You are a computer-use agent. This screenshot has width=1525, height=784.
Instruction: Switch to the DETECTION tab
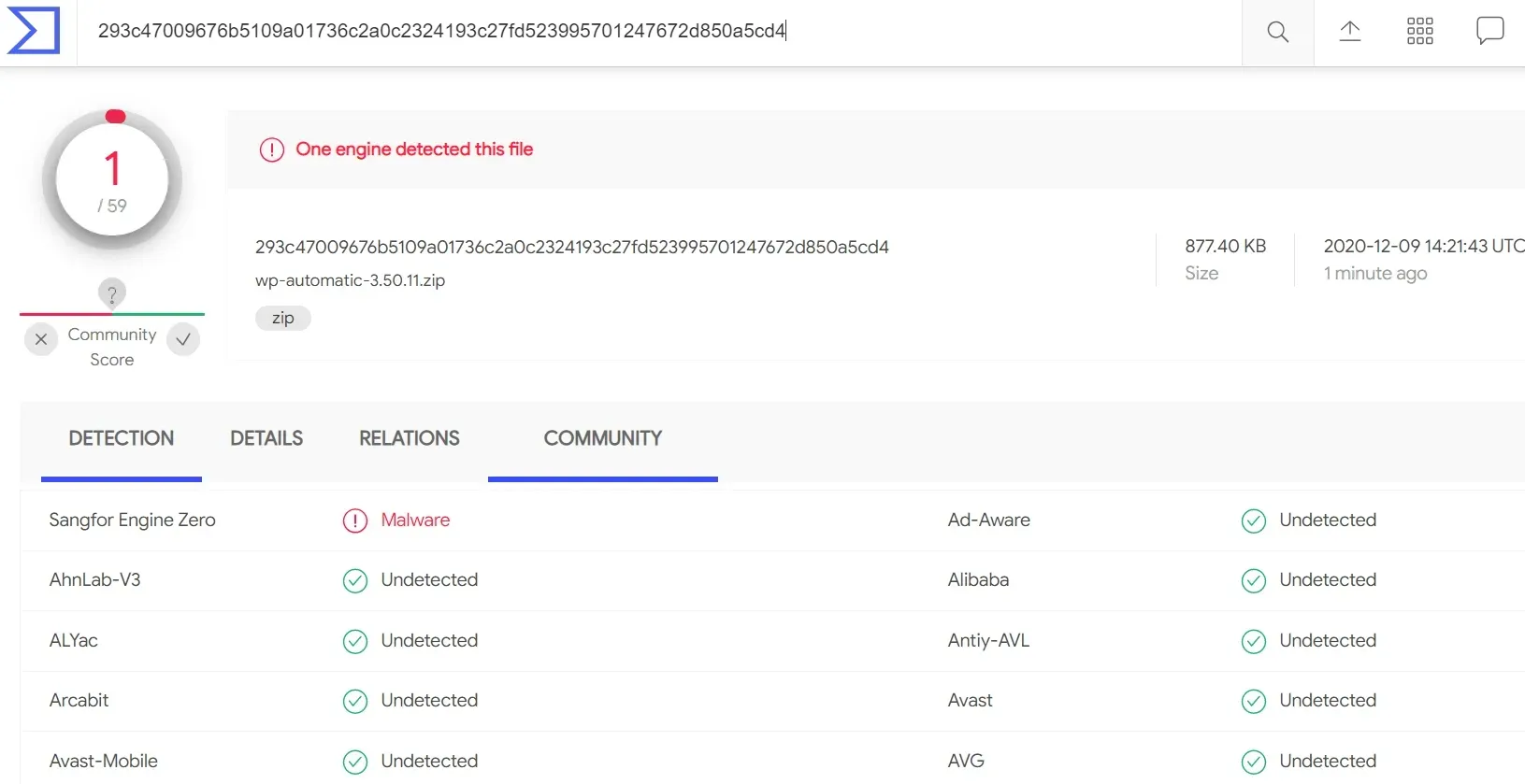click(x=122, y=438)
